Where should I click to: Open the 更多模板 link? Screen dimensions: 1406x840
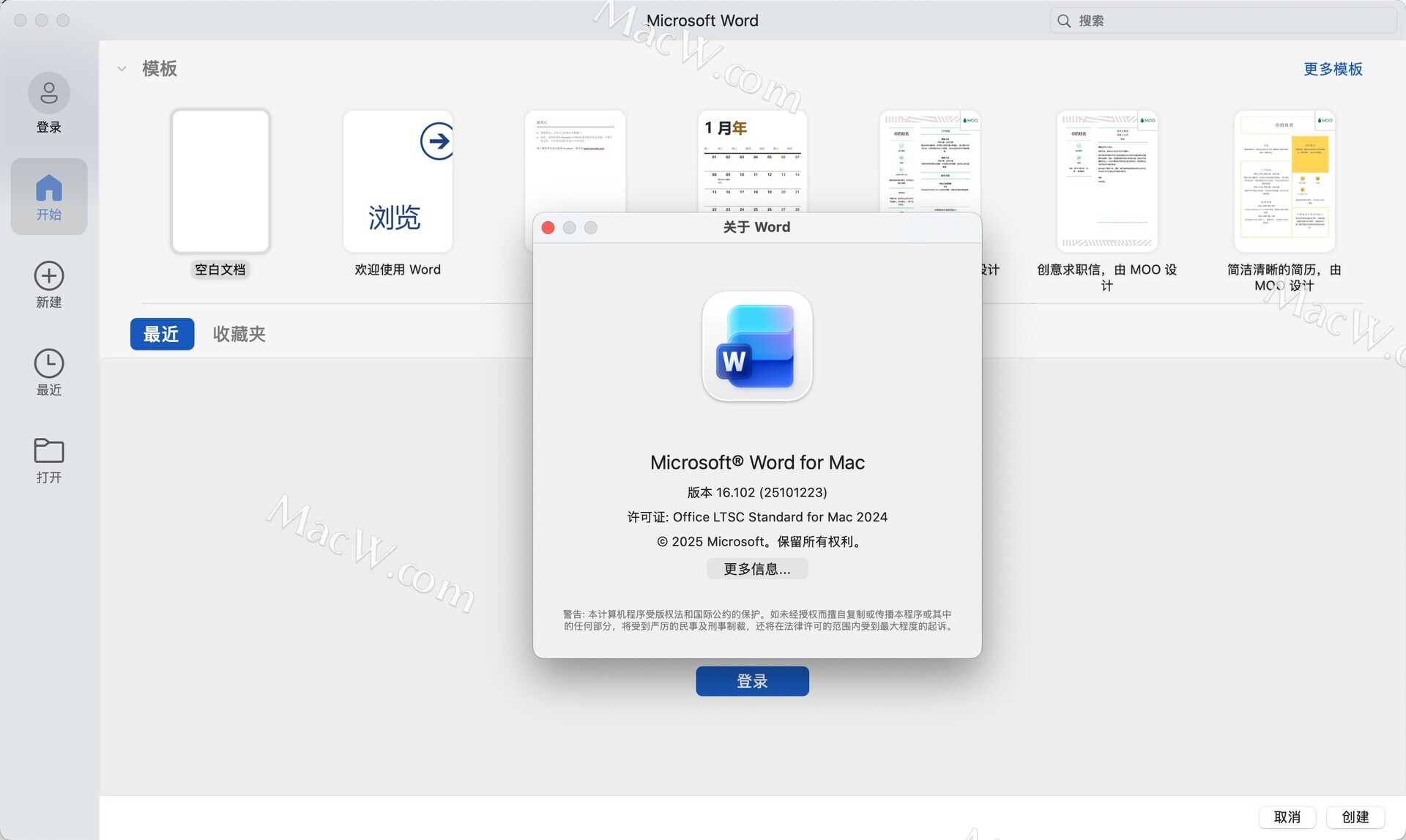click(x=1333, y=69)
